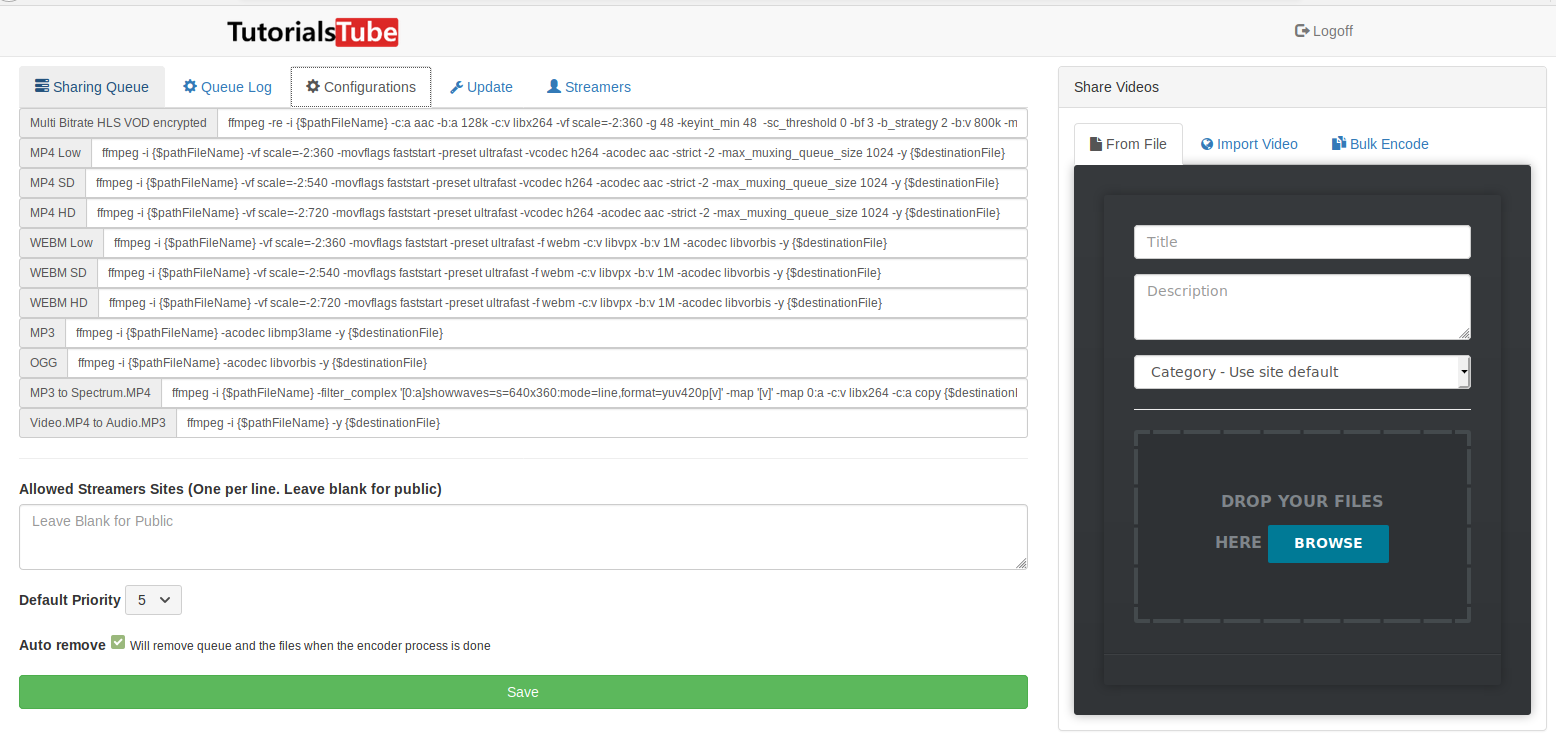
Task: Open the Category dropdown in Share Videos
Action: pos(1301,371)
